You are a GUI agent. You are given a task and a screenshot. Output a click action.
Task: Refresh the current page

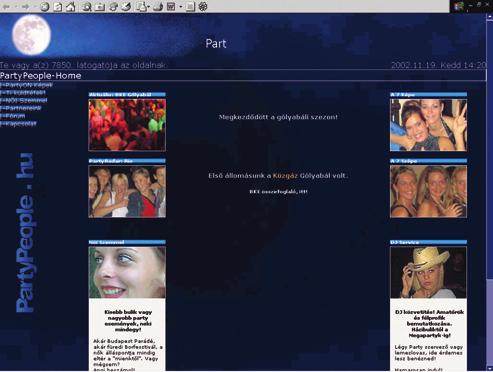point(58,7)
